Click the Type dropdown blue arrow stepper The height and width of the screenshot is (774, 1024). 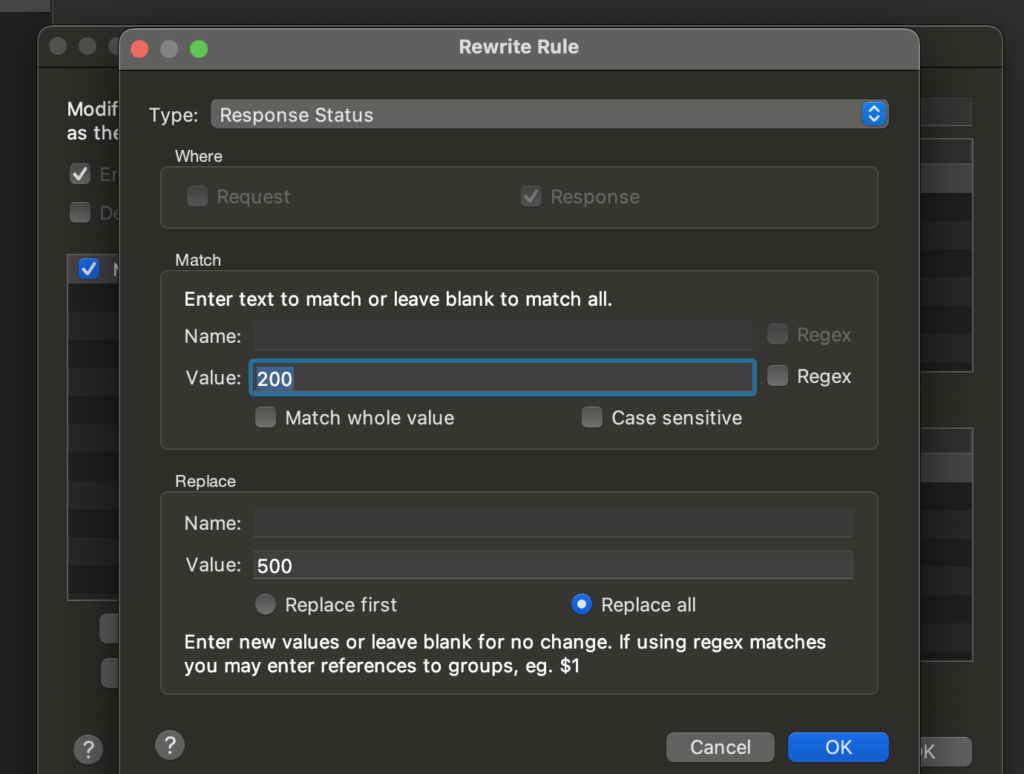point(873,115)
